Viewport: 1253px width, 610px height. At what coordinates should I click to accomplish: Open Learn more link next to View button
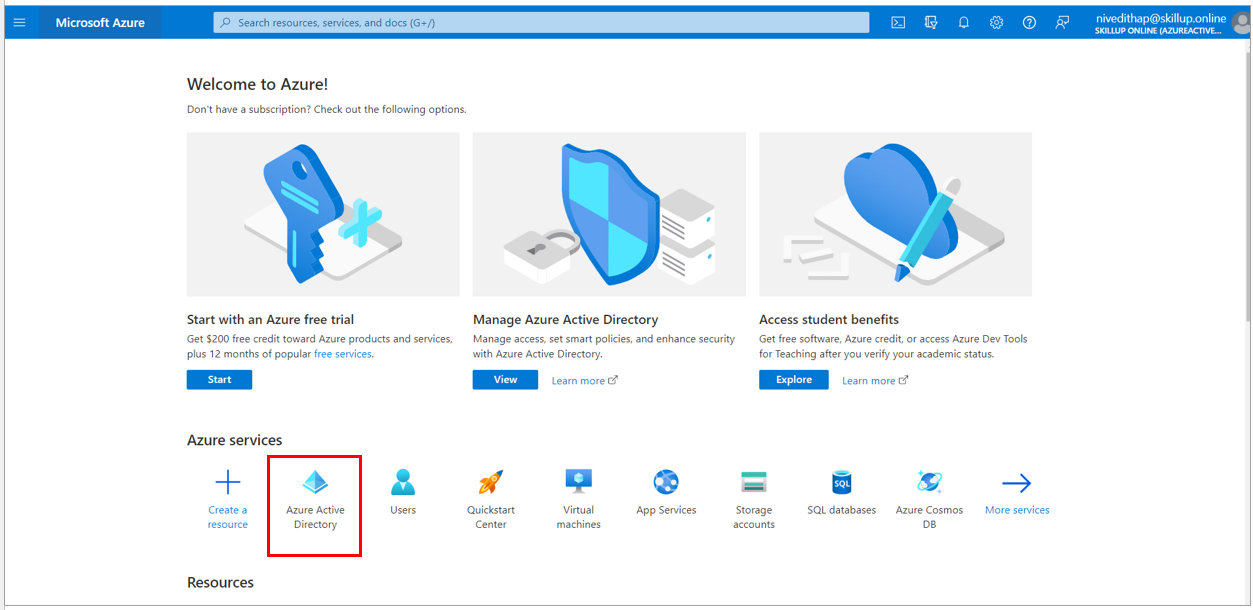tap(585, 381)
